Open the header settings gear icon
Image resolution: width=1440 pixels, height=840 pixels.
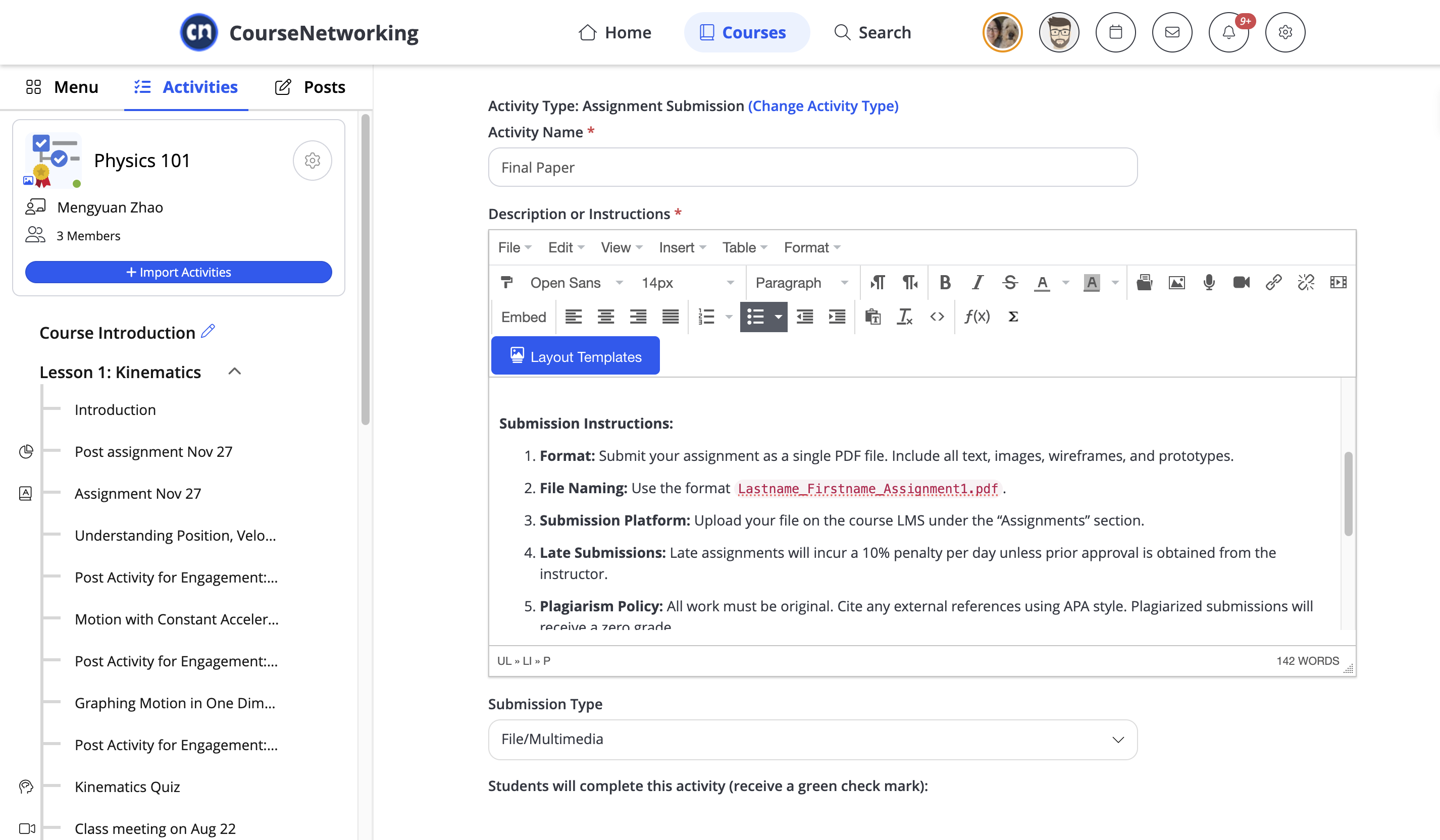pos(1285,33)
